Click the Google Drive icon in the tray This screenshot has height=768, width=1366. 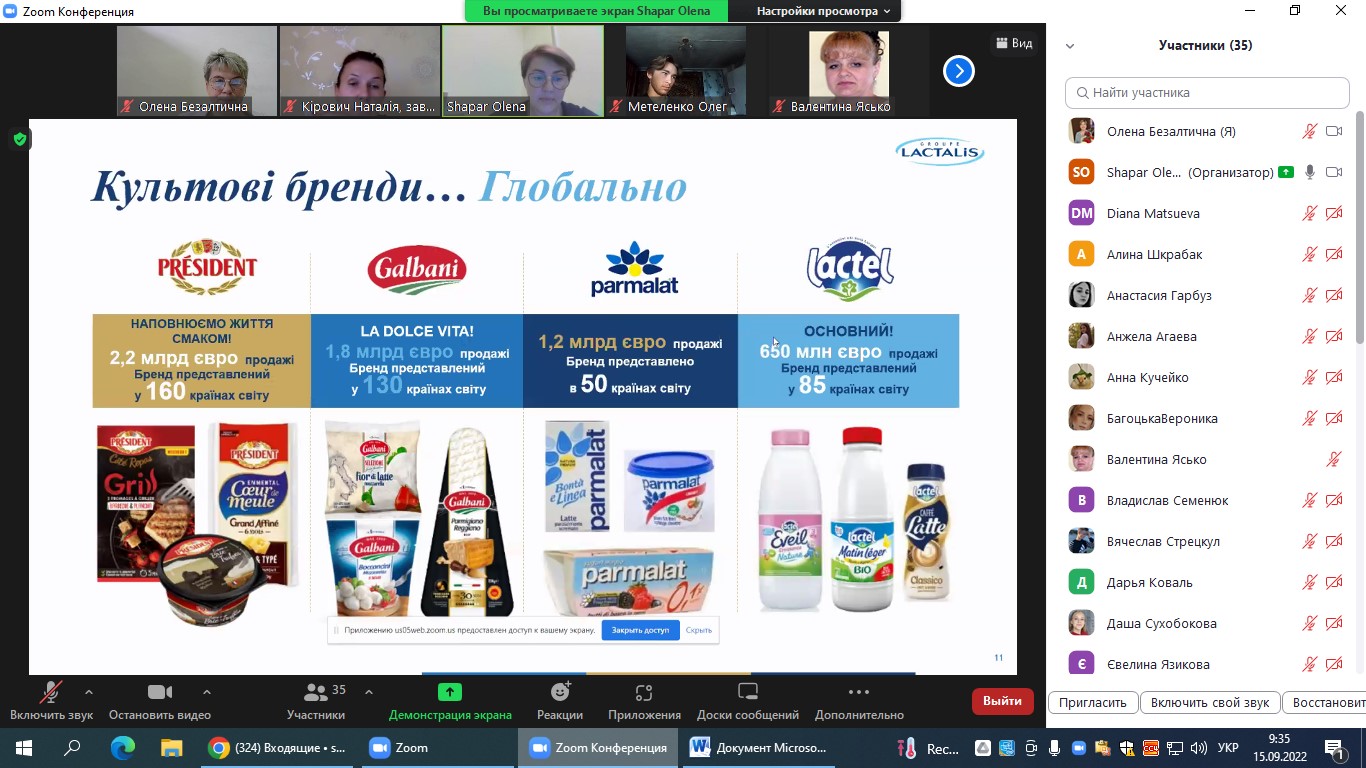pos(983,748)
